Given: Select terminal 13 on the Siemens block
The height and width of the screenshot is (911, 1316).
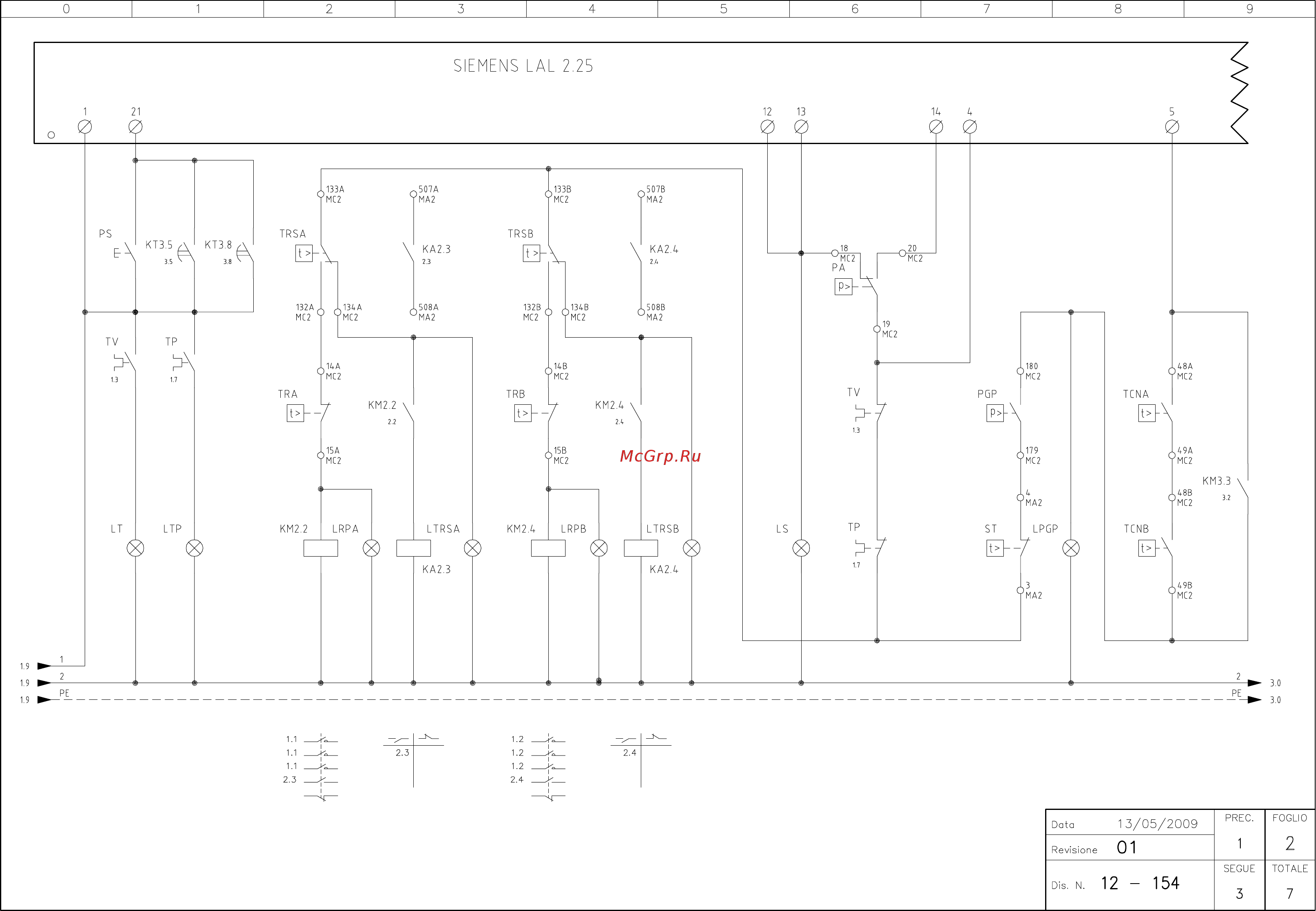Looking at the screenshot, I should click(x=801, y=127).
